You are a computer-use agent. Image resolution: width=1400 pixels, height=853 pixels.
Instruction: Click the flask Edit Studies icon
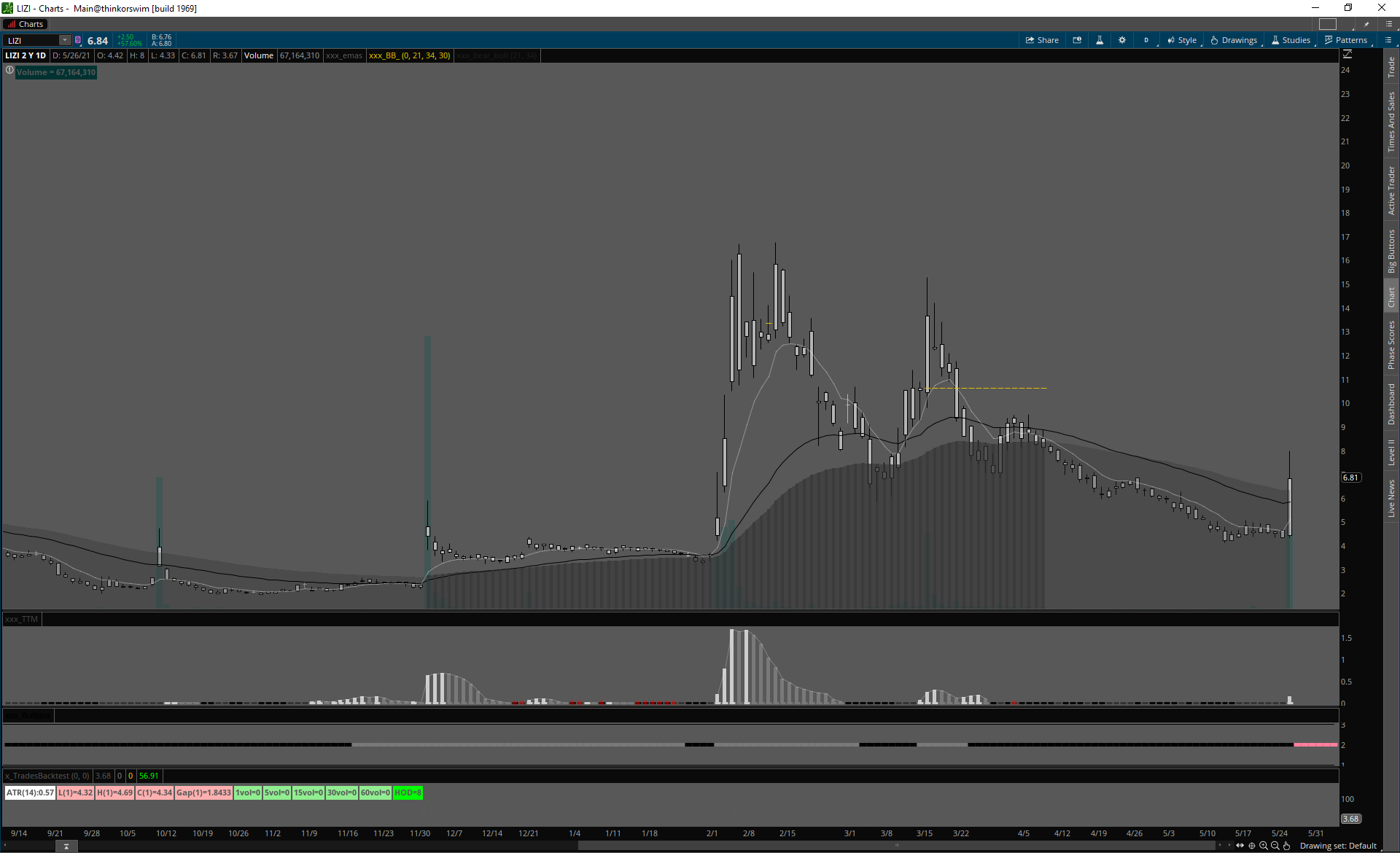1100,40
